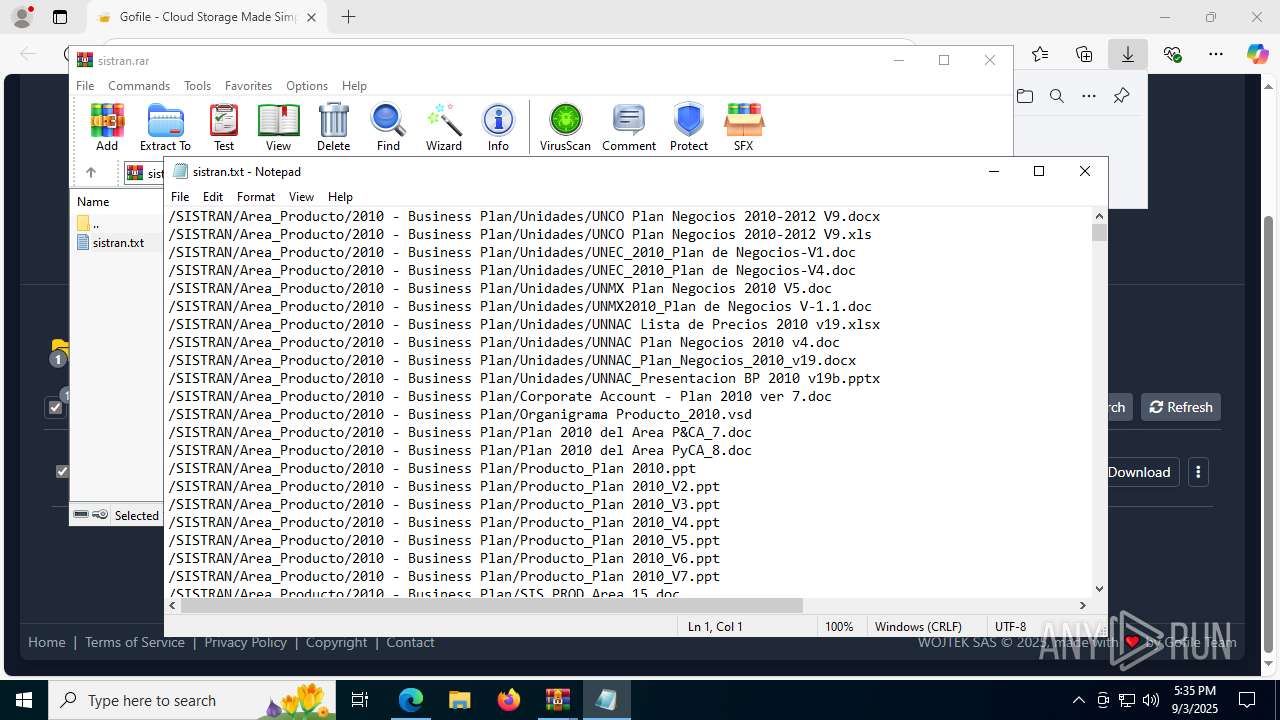Open WinRAR Favorites menu

tap(248, 86)
